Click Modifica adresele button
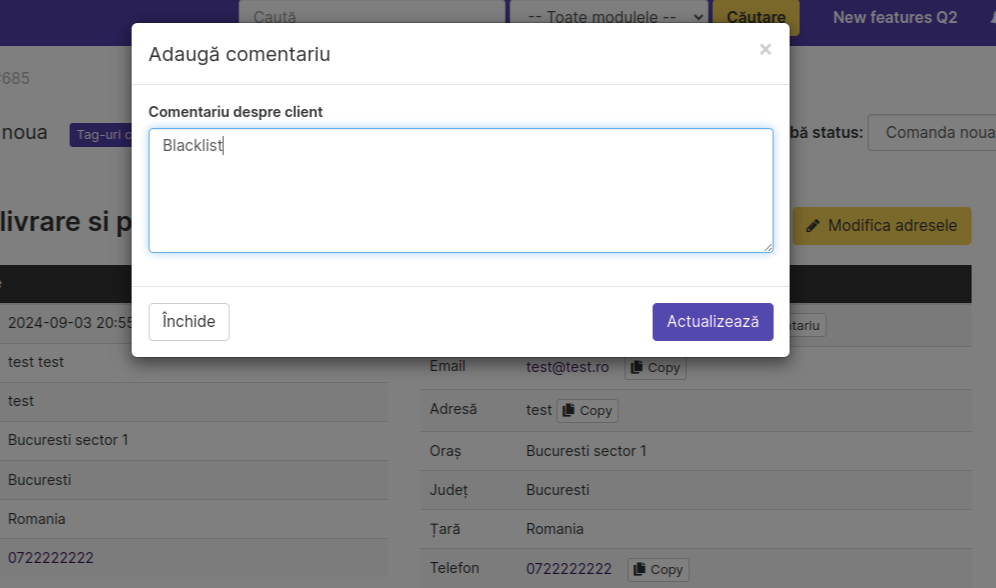 pyautogui.click(x=882, y=225)
